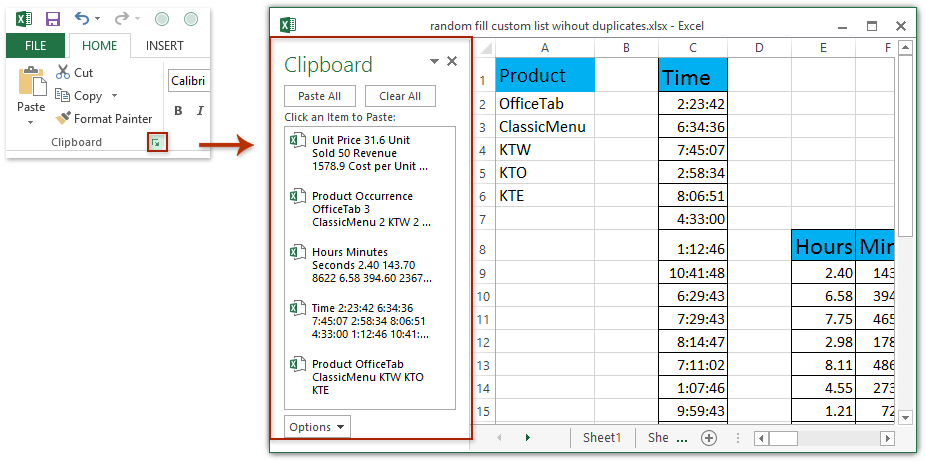Screen dimensions: 925x462
Task: Click the Save icon in quick access toolbar
Action: (x=53, y=19)
